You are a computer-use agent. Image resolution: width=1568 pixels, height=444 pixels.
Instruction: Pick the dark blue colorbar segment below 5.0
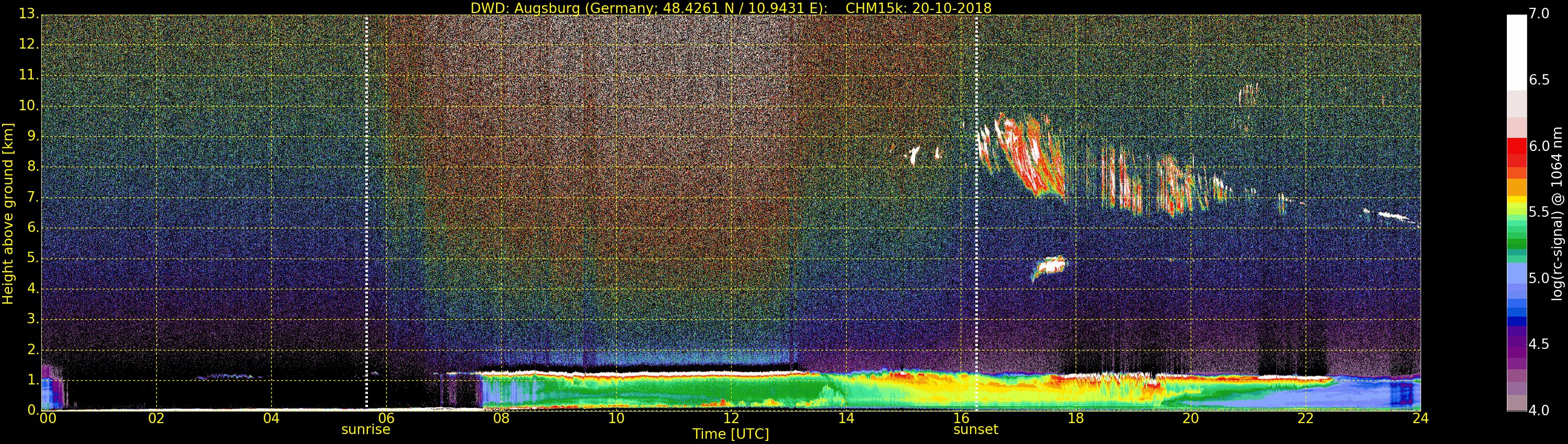(x=1516, y=321)
